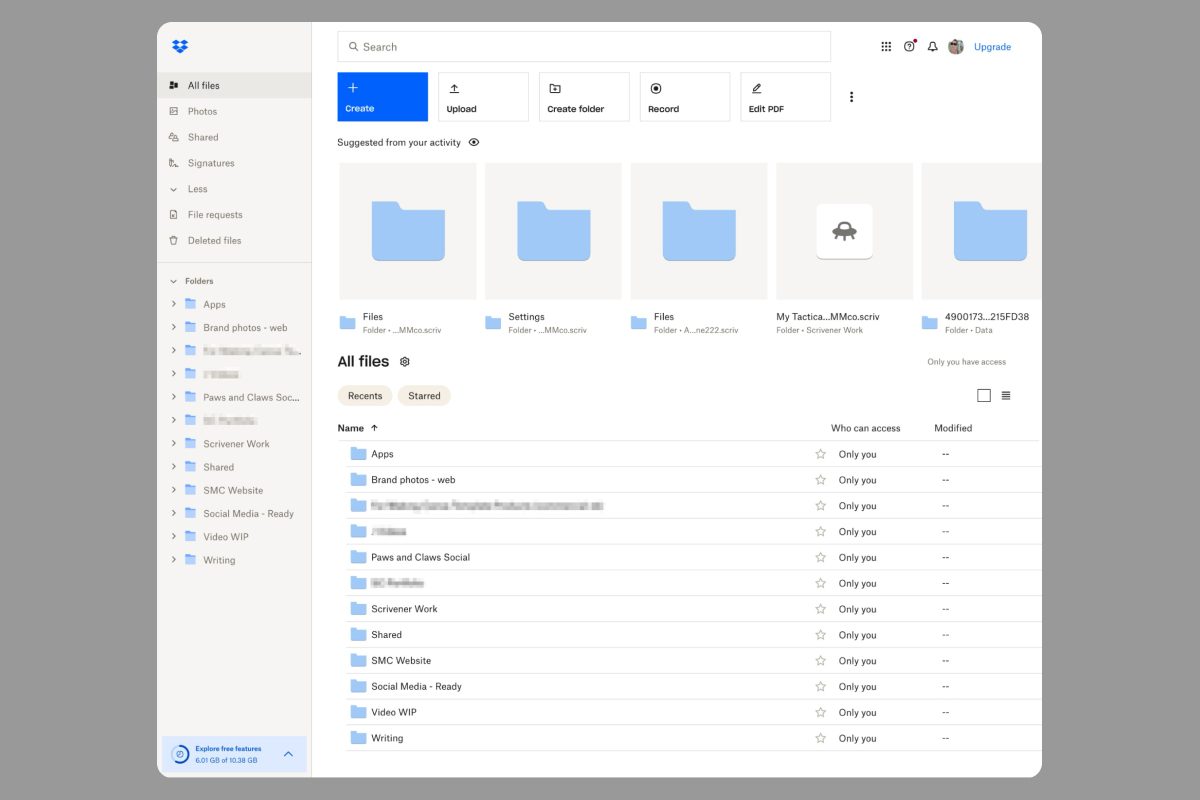
Task: Star the Writing folder
Action: pos(820,738)
